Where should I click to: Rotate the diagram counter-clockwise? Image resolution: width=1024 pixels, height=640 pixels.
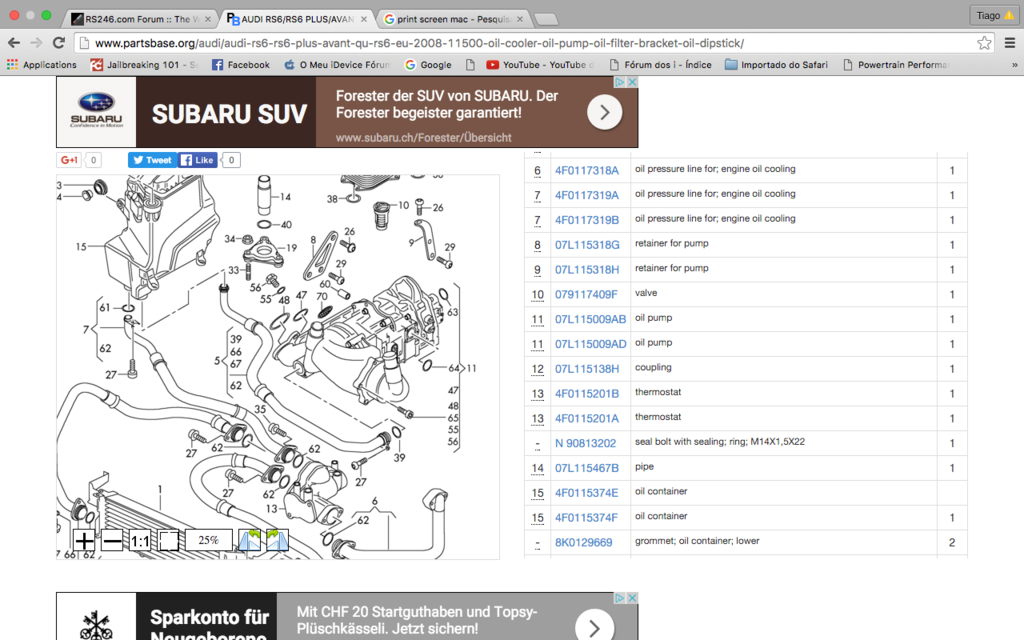pyautogui.click(x=249, y=541)
